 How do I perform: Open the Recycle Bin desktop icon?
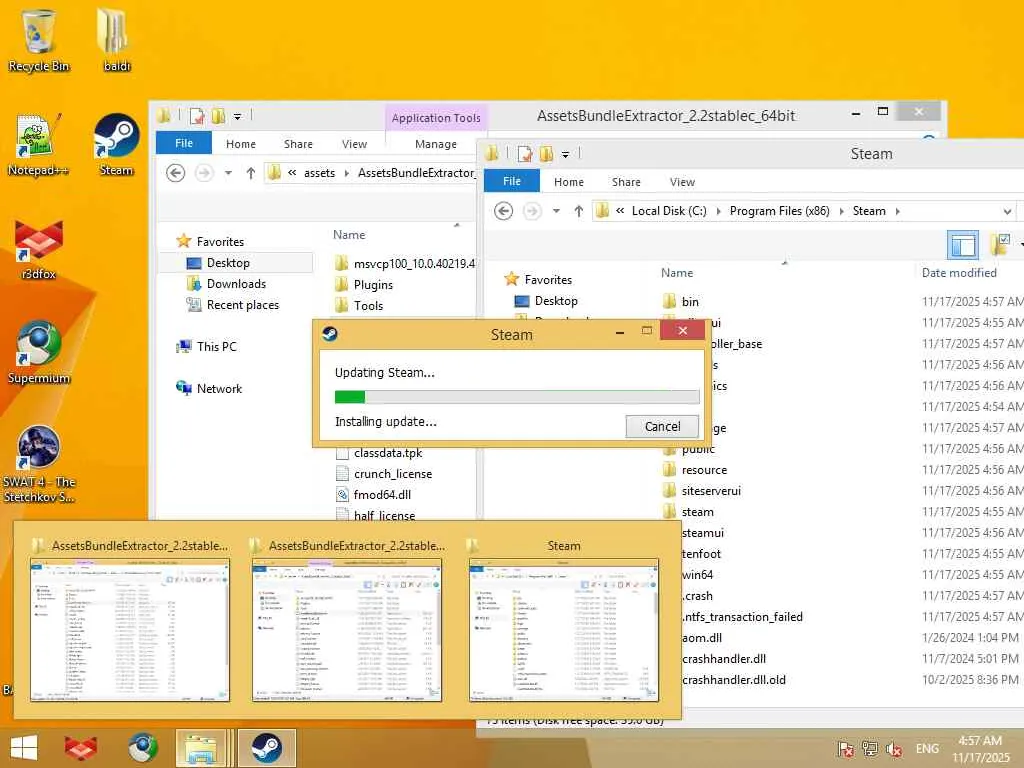pyautogui.click(x=38, y=39)
